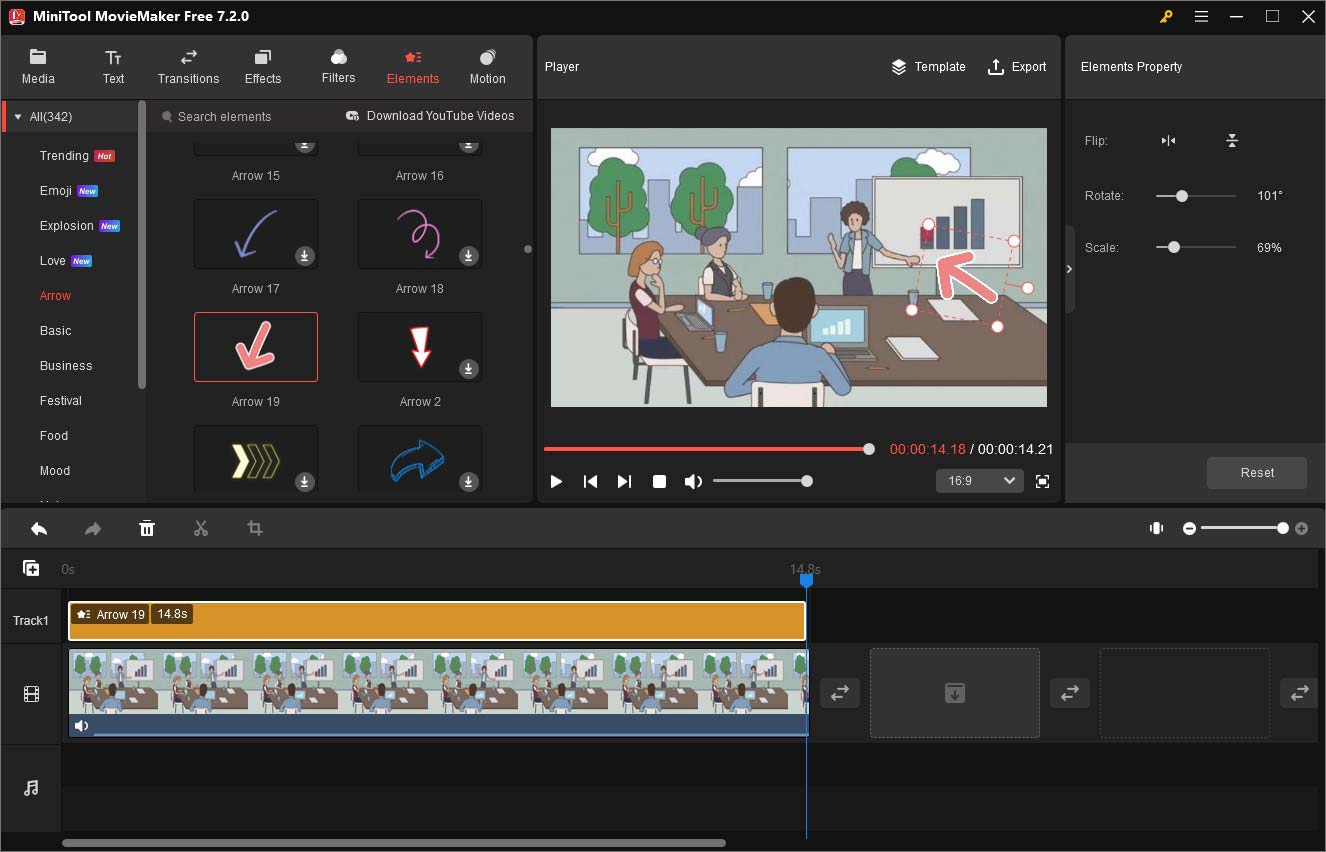Download the Arrow 17 element
Viewport: 1326px width, 852px height.
[x=305, y=256]
